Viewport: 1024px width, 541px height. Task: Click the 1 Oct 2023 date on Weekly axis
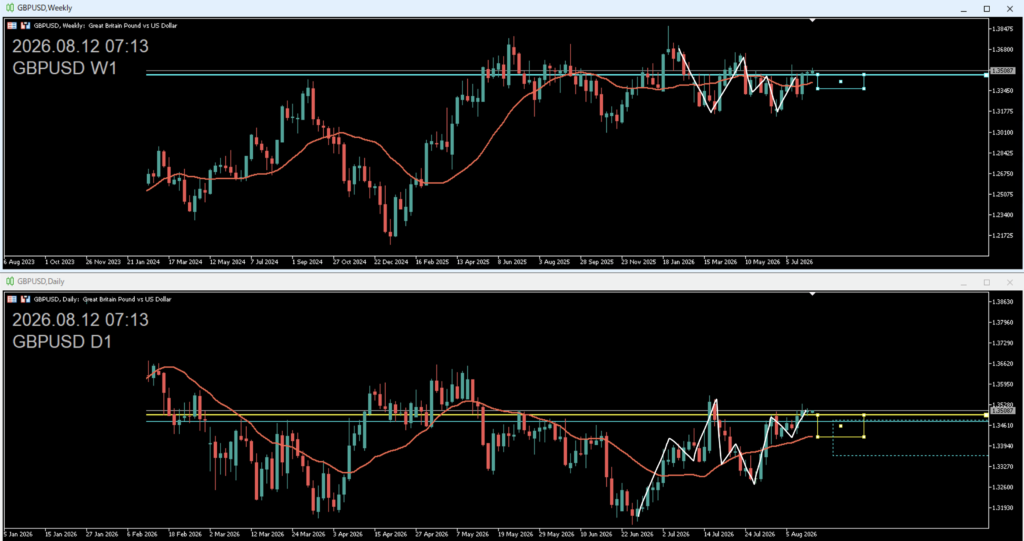tap(59, 261)
